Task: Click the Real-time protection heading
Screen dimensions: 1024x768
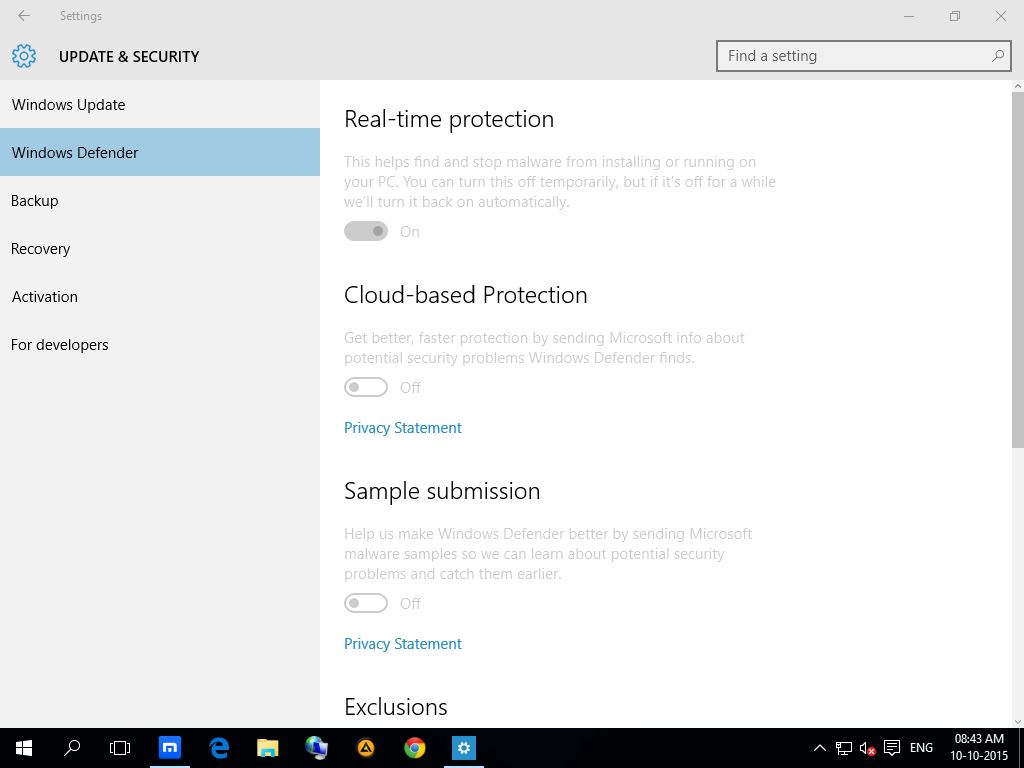Action: click(x=449, y=119)
